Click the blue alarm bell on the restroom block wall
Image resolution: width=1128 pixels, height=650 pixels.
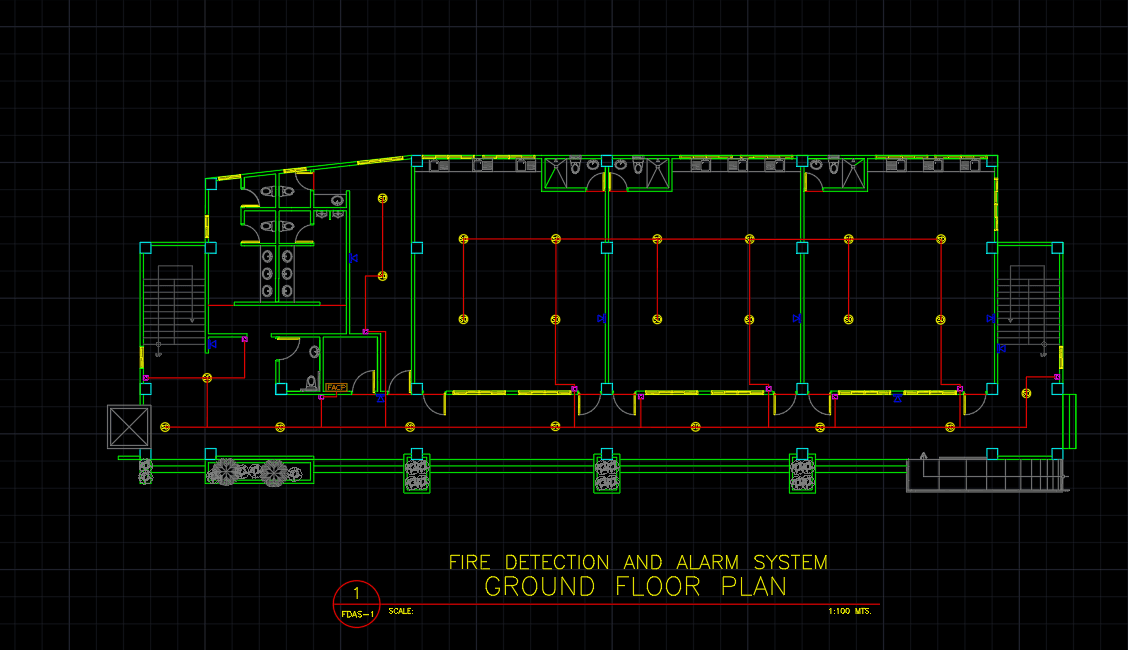352,257
